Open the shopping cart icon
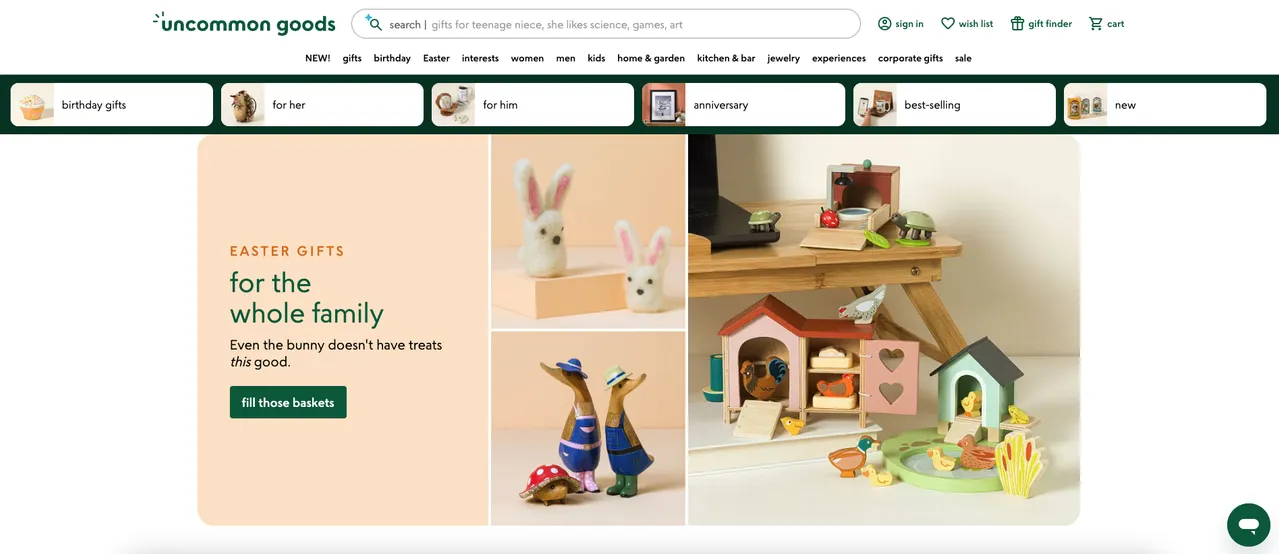Screen dimensions: 1279x554 coord(1096,24)
